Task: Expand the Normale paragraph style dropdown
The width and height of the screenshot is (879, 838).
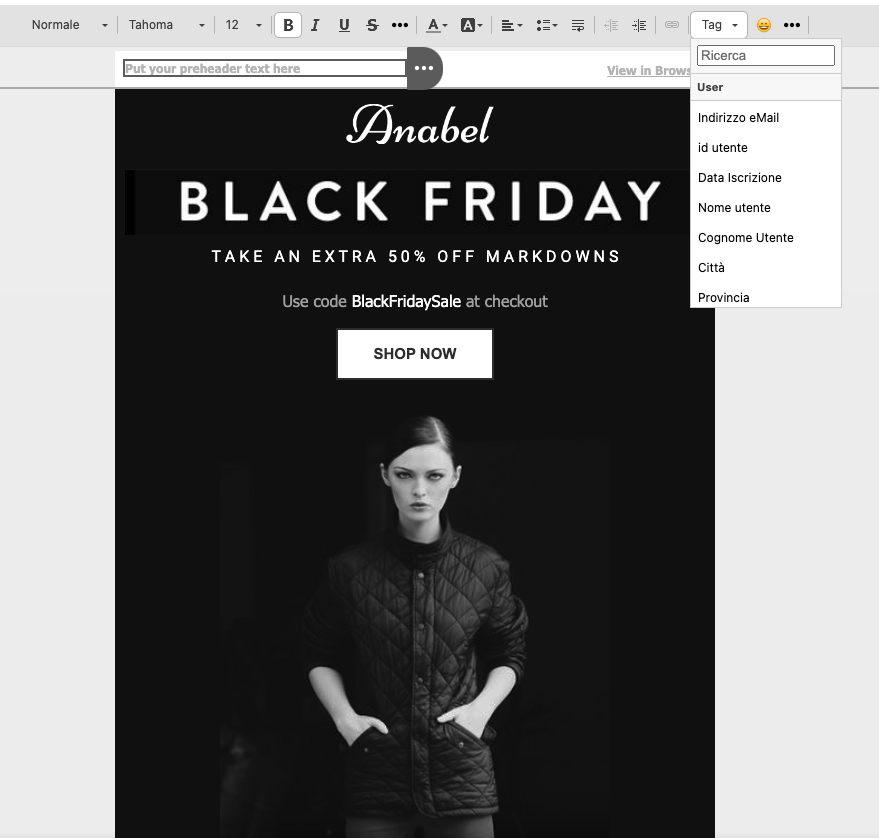Action: point(69,25)
